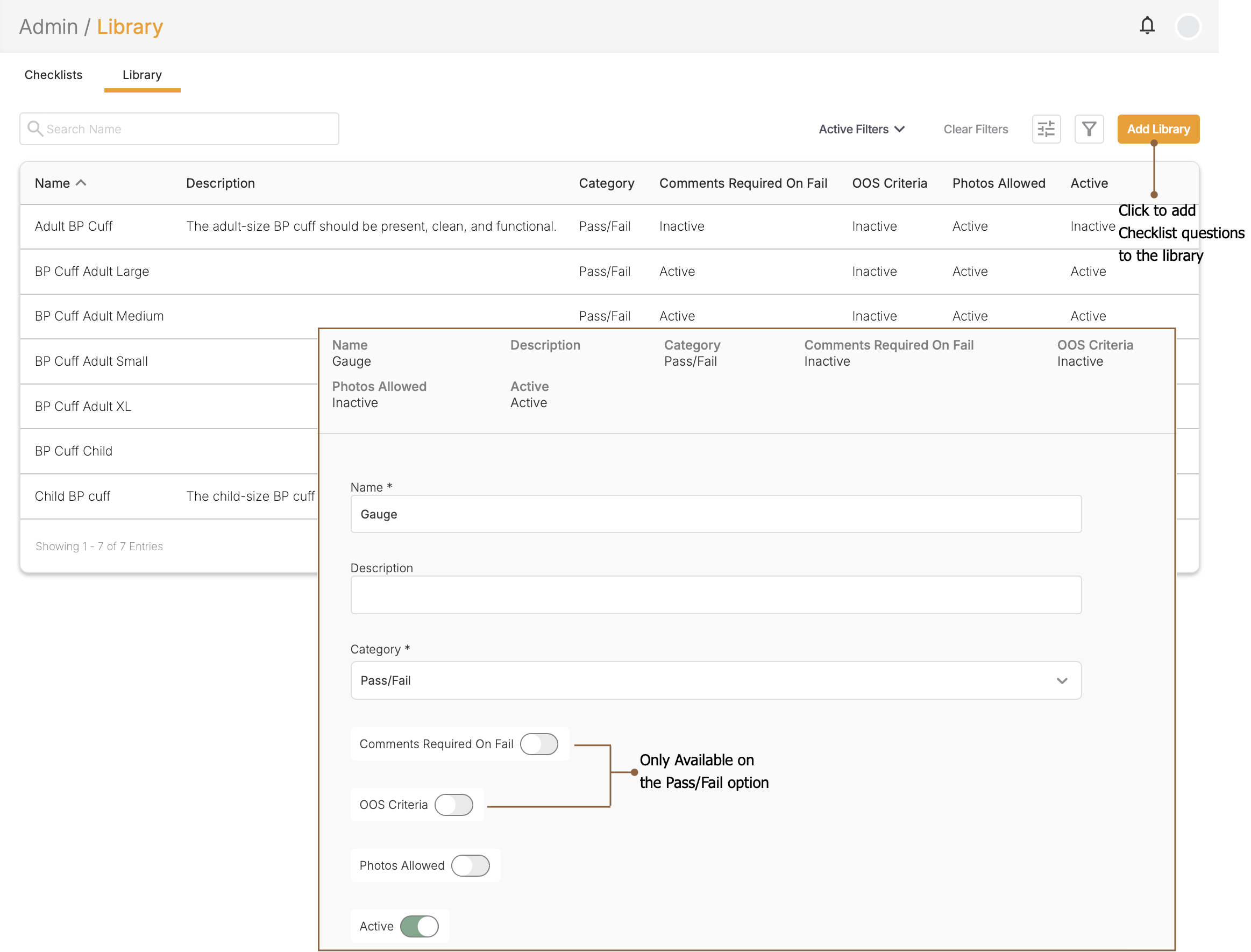The width and height of the screenshot is (1251, 952).
Task: Click Clear Filters link
Action: coord(975,129)
